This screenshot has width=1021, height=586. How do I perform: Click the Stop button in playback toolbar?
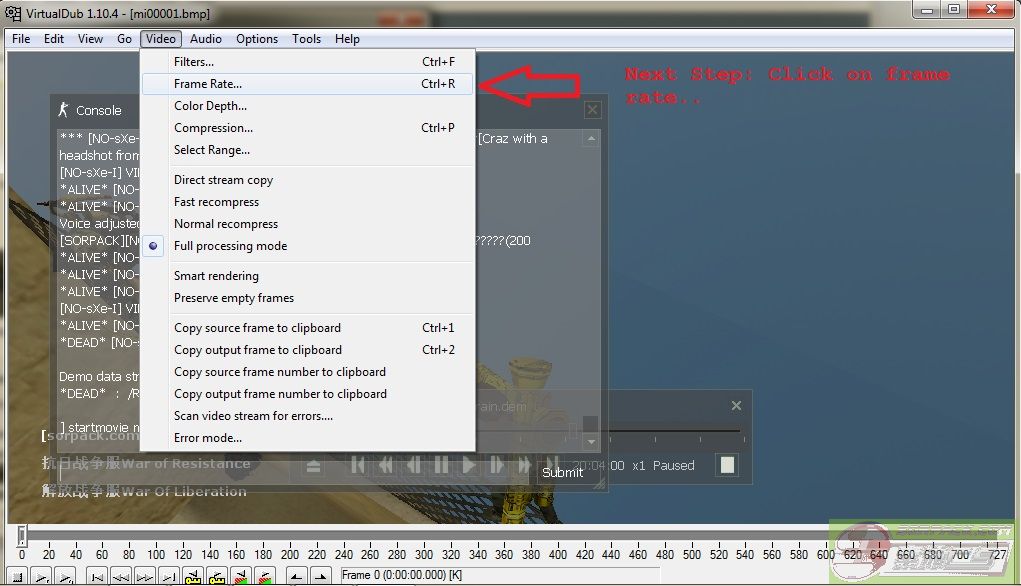pos(17,576)
